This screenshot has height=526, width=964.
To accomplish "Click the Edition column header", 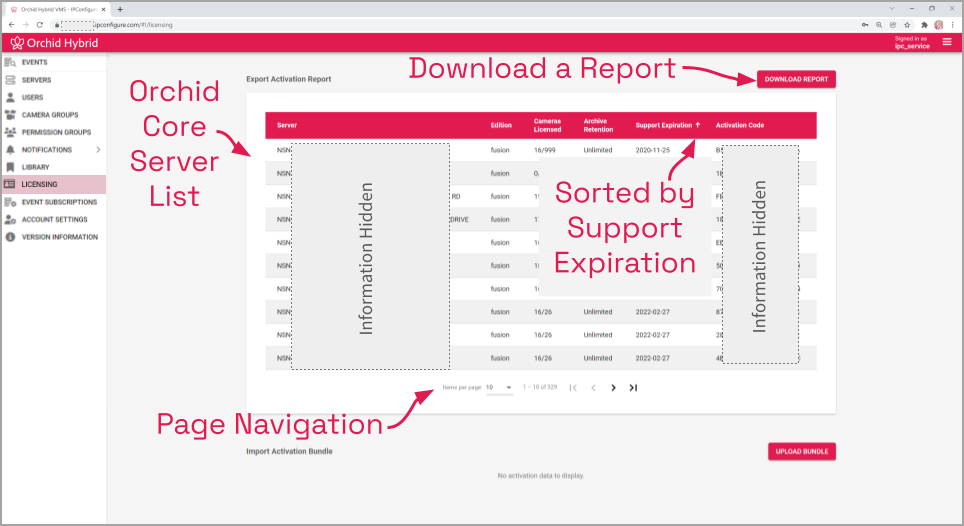I will (x=501, y=125).
